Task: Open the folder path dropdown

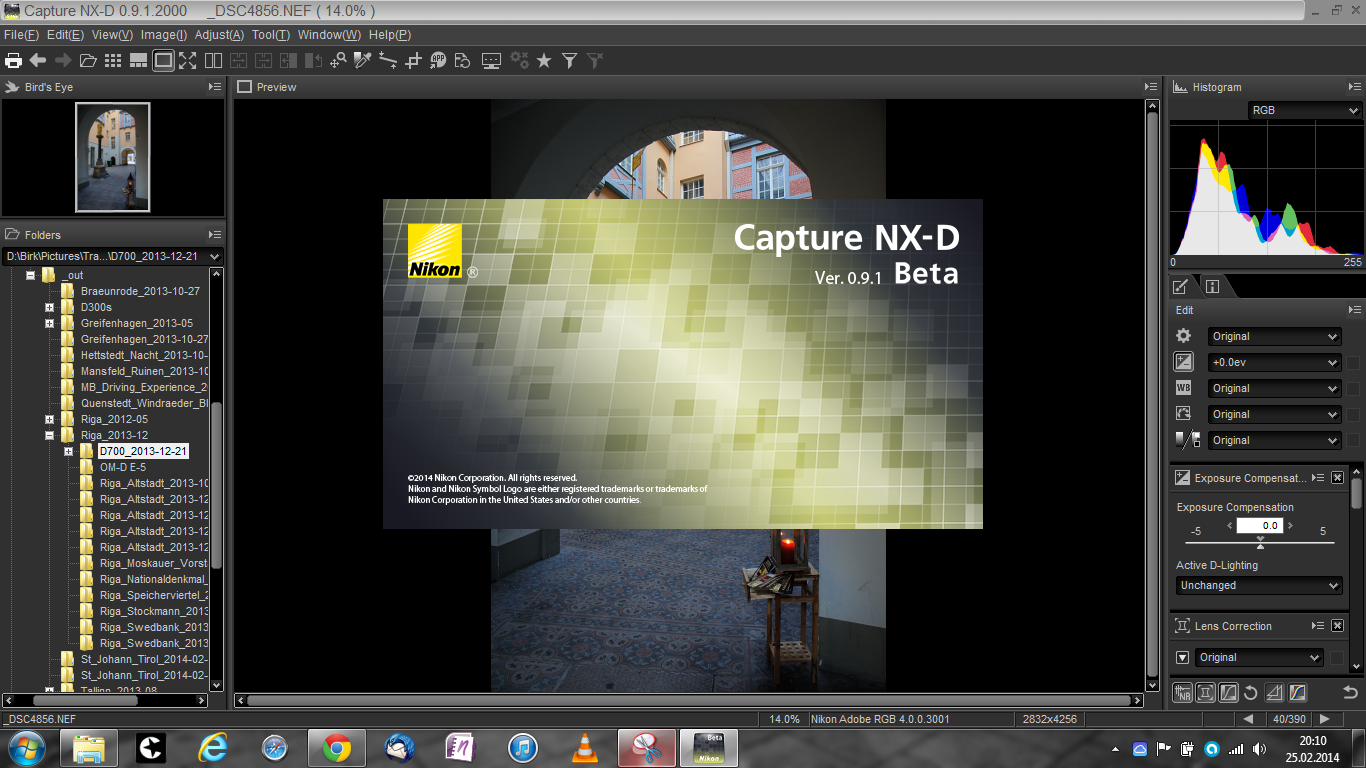Action: [x=112, y=257]
